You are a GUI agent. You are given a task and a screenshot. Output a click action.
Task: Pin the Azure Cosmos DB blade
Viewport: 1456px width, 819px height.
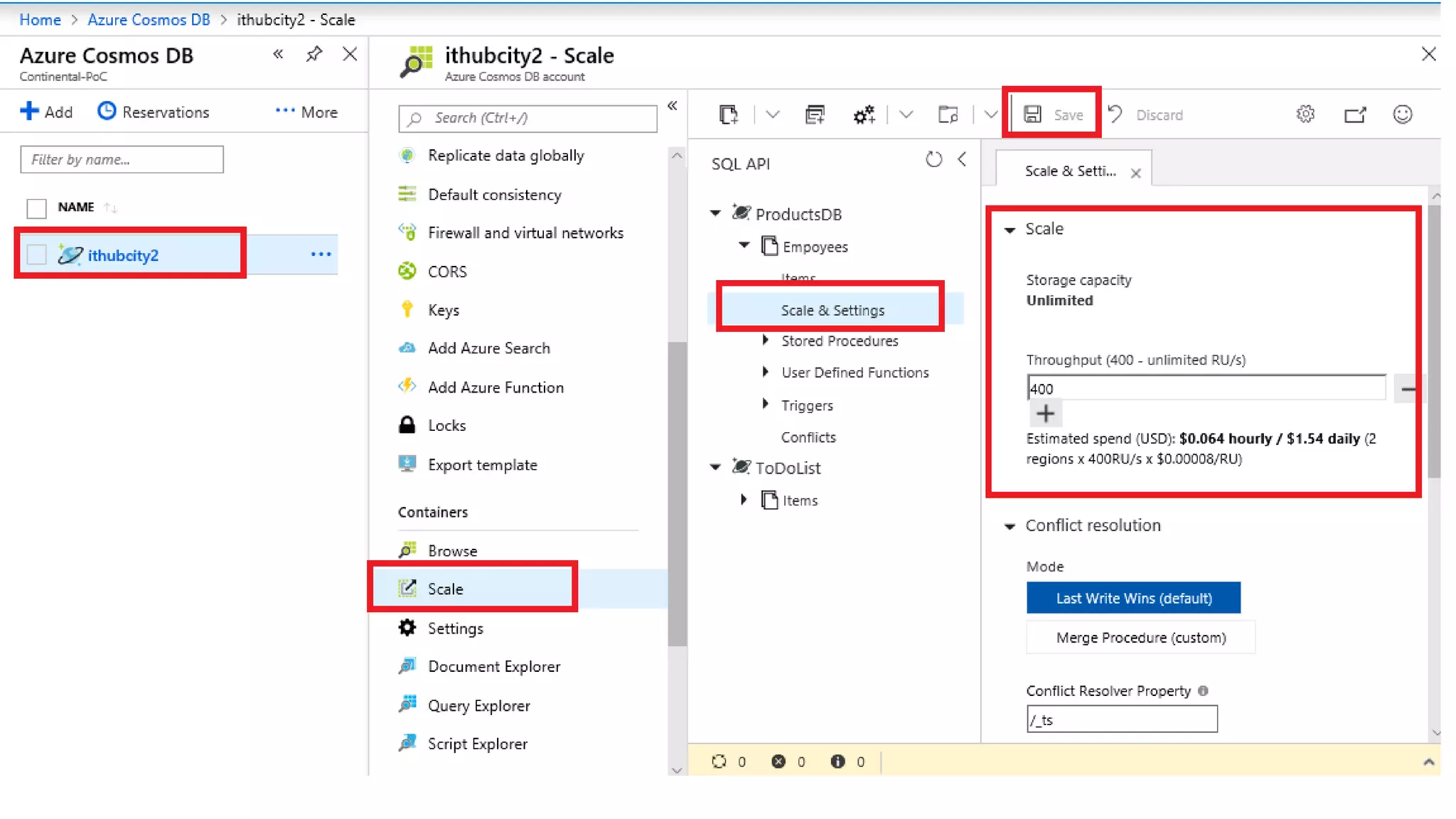[x=314, y=54]
